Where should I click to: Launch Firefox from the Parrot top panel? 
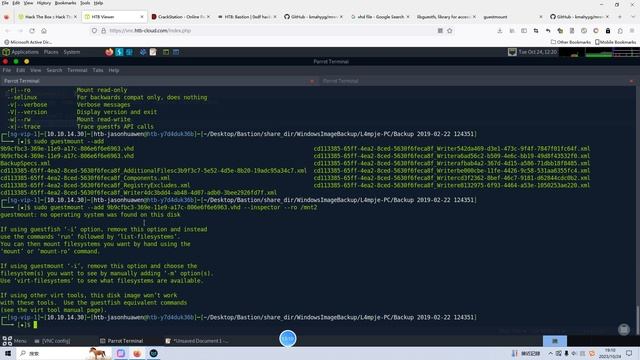tap(109, 52)
